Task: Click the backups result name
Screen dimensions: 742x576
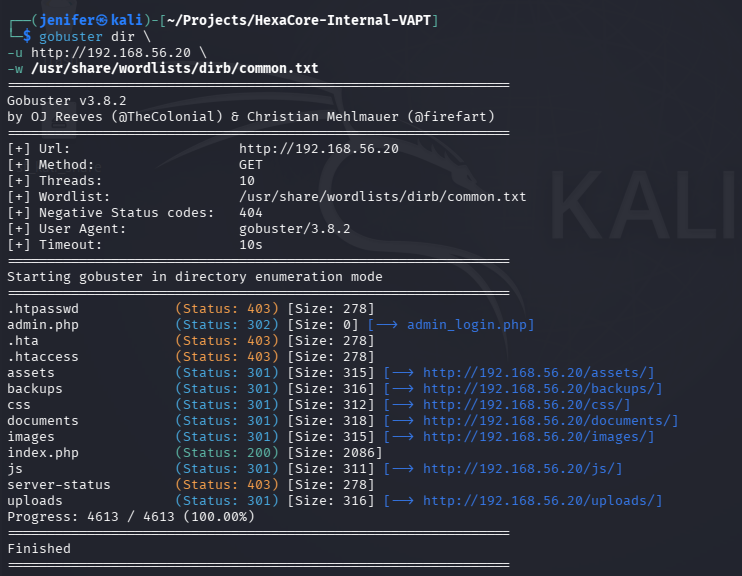Action: 35,389
